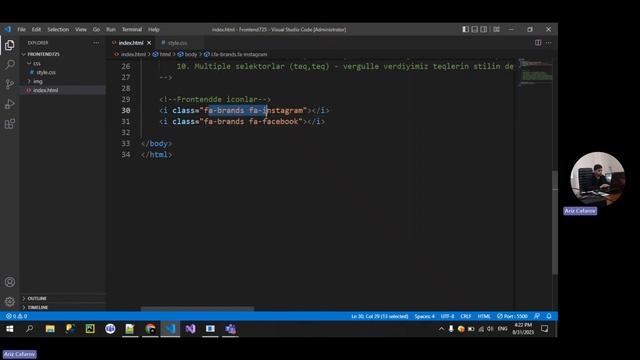
Task: Click the feedback icon in status bar
Action: [x=537, y=316]
